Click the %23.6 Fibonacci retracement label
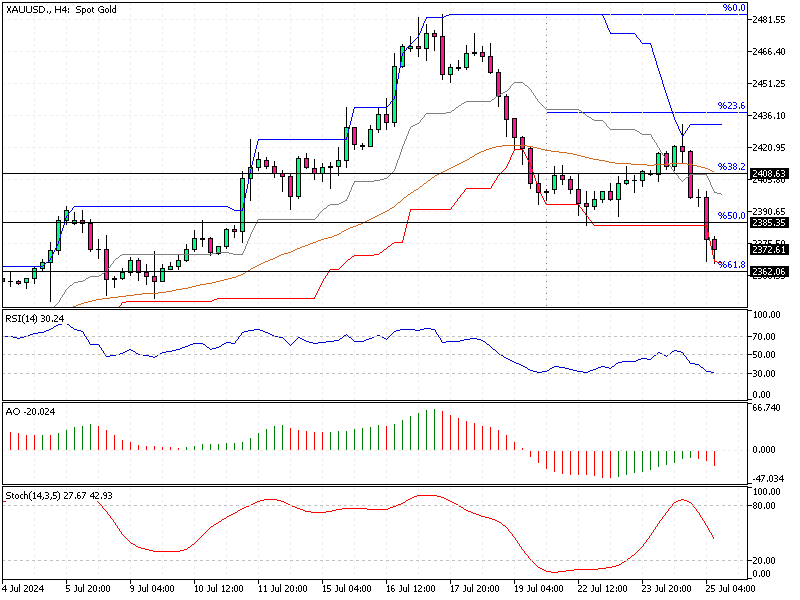Viewport: 800px width, 600px height. 733,104
